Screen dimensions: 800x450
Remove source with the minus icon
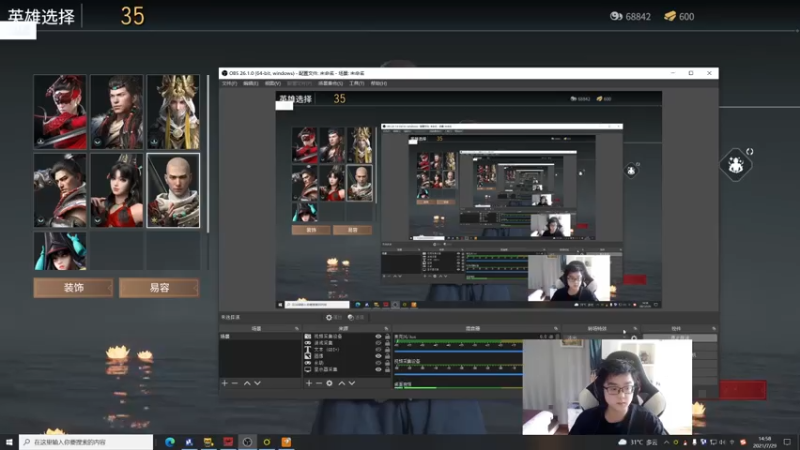(319, 383)
